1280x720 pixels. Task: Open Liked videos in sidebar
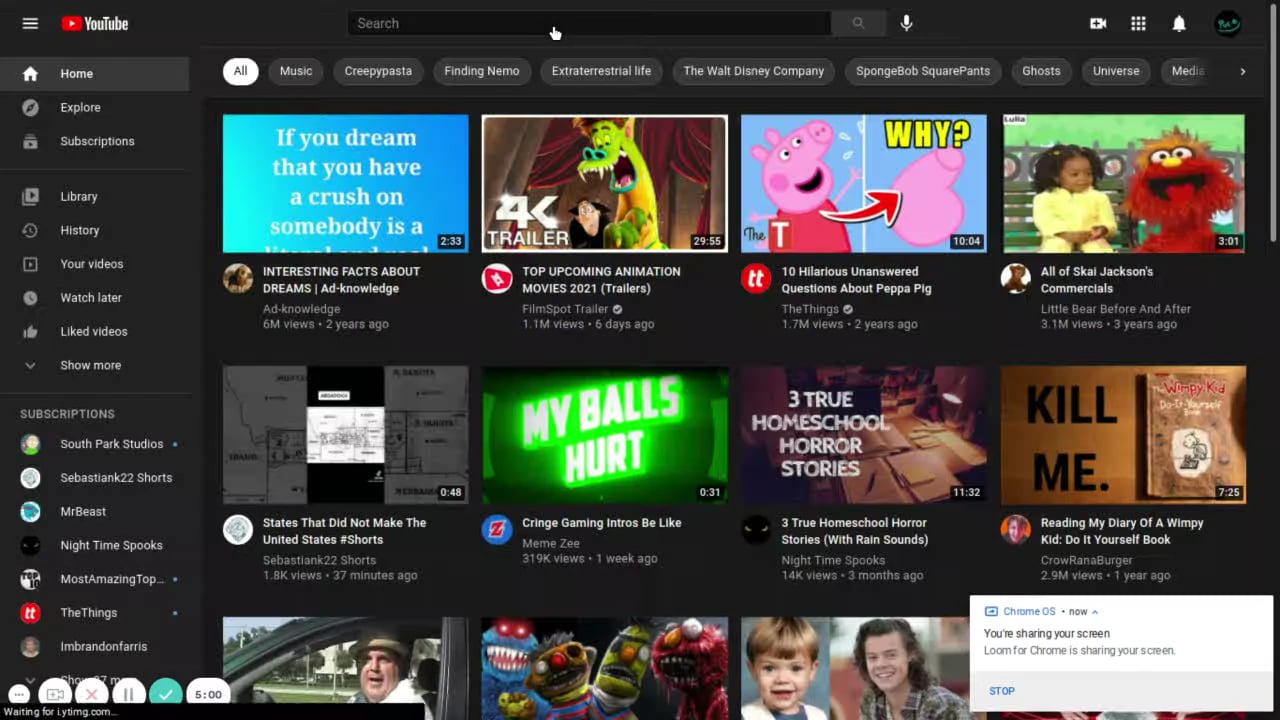pyautogui.click(x=94, y=331)
